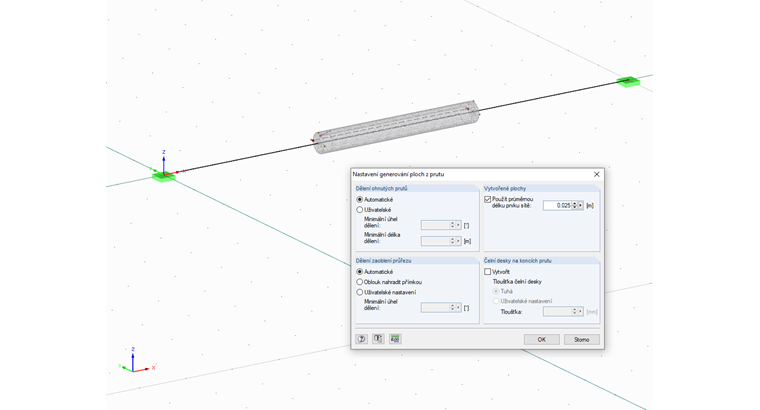Select the Tuhá end plate thickness radio
Screen dimensions: 760x410
(496, 291)
